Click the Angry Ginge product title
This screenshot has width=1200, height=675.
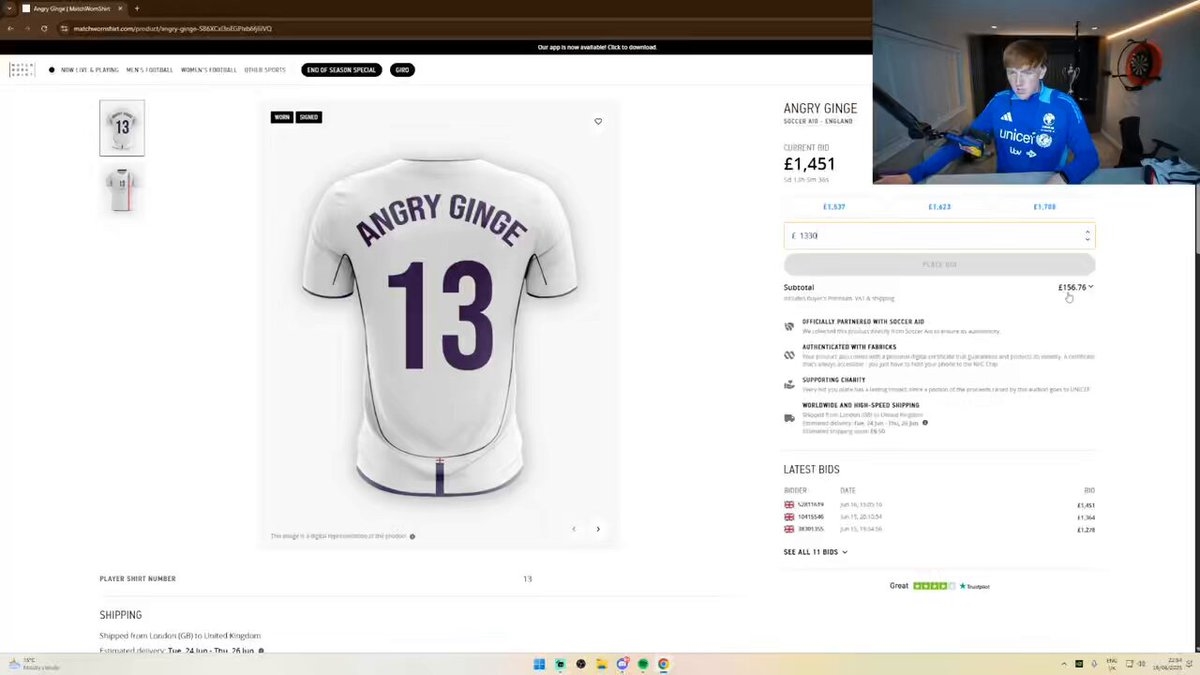point(820,108)
